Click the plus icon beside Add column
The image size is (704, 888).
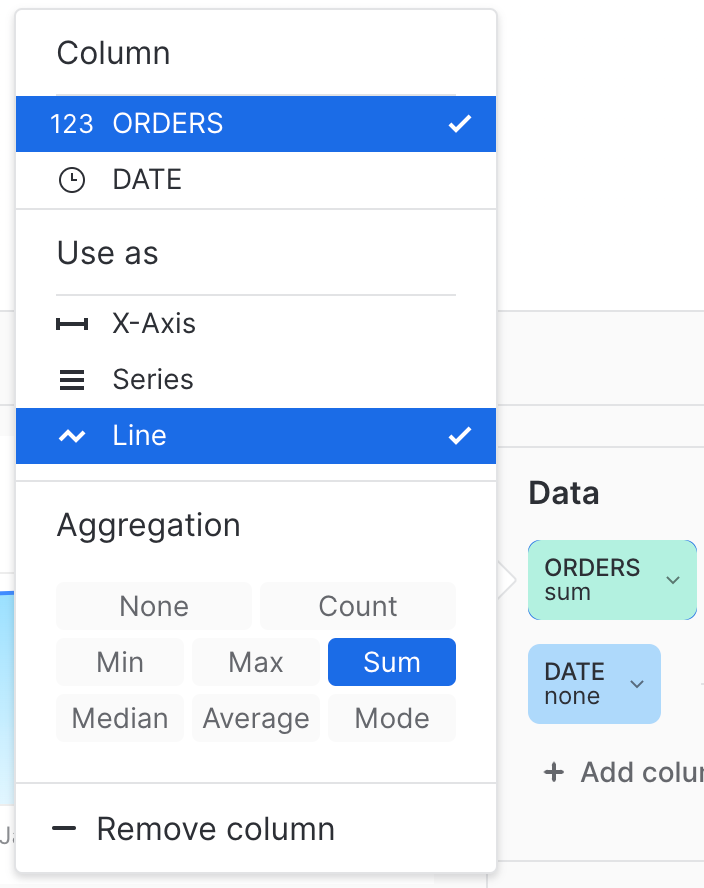coord(554,772)
